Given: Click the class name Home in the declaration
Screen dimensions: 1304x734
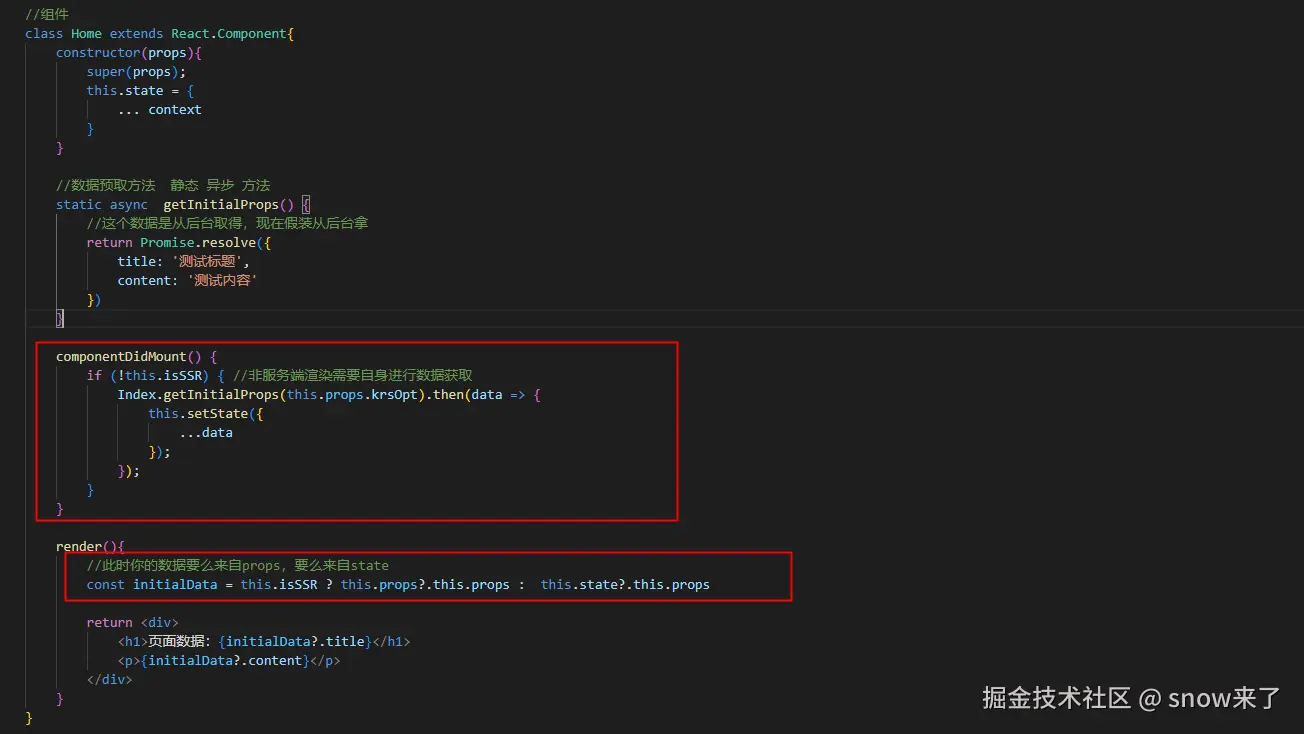Looking at the screenshot, I should coord(86,33).
